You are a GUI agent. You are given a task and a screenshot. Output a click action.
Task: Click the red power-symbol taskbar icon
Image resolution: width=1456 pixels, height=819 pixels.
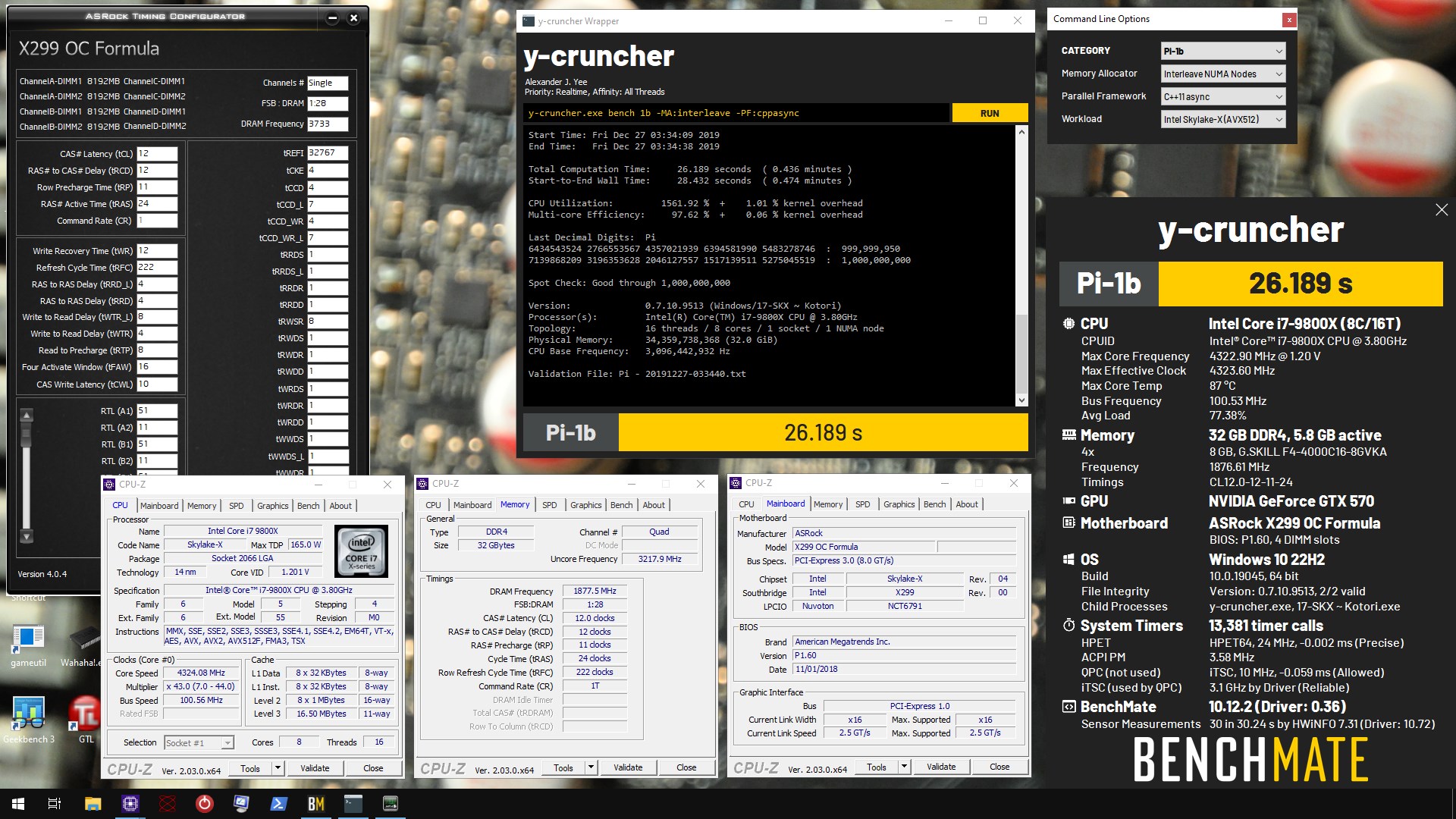tap(204, 804)
